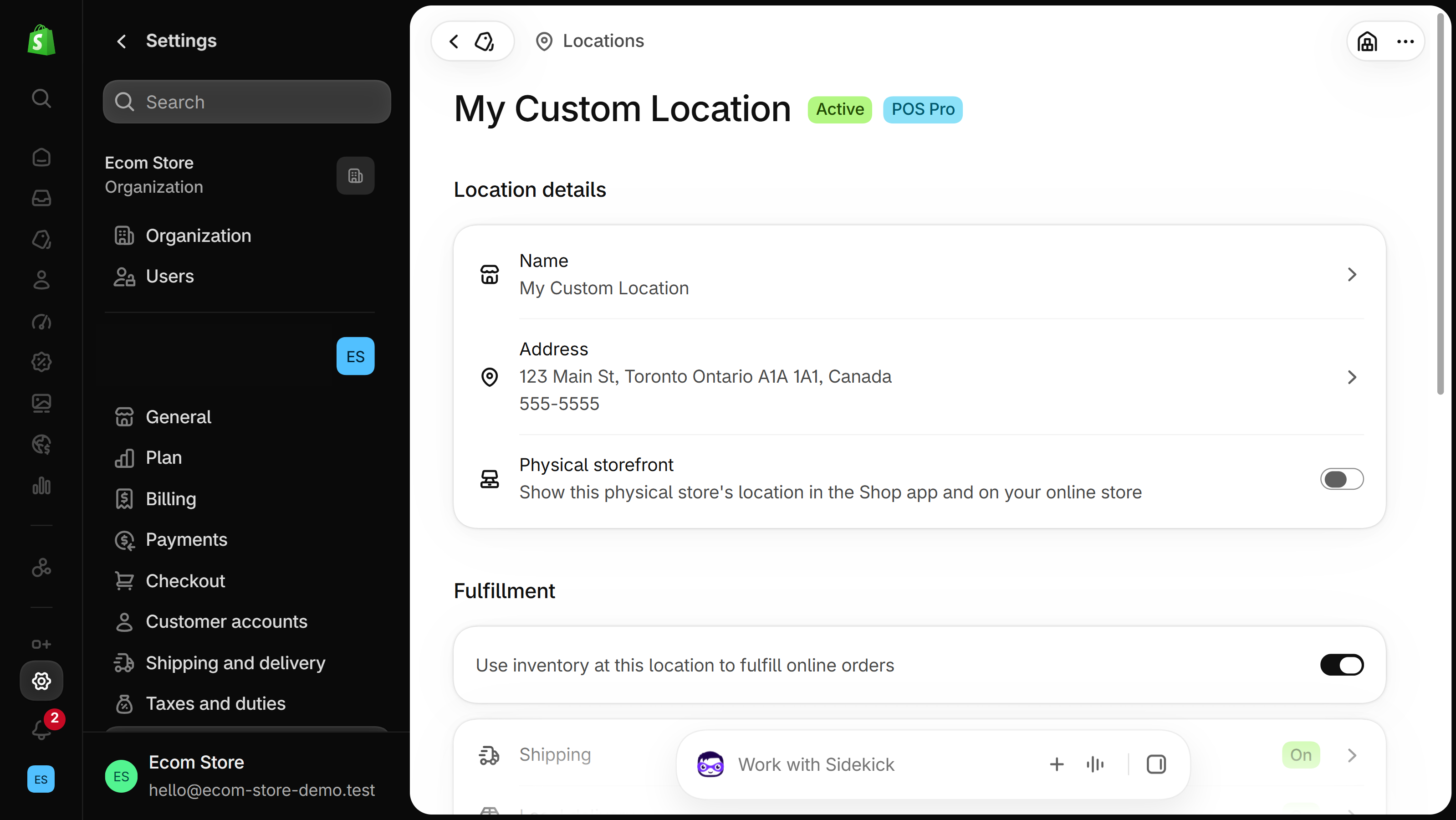Image resolution: width=1456 pixels, height=820 pixels.
Task: Open Settings gear icon in left rail
Action: tap(41, 681)
